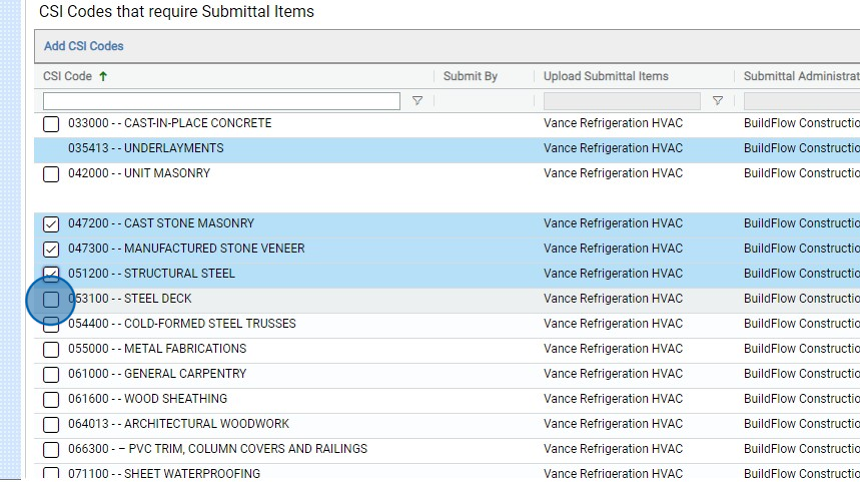
Task: Select the 035413 Underlayments row
Action: tap(146, 148)
